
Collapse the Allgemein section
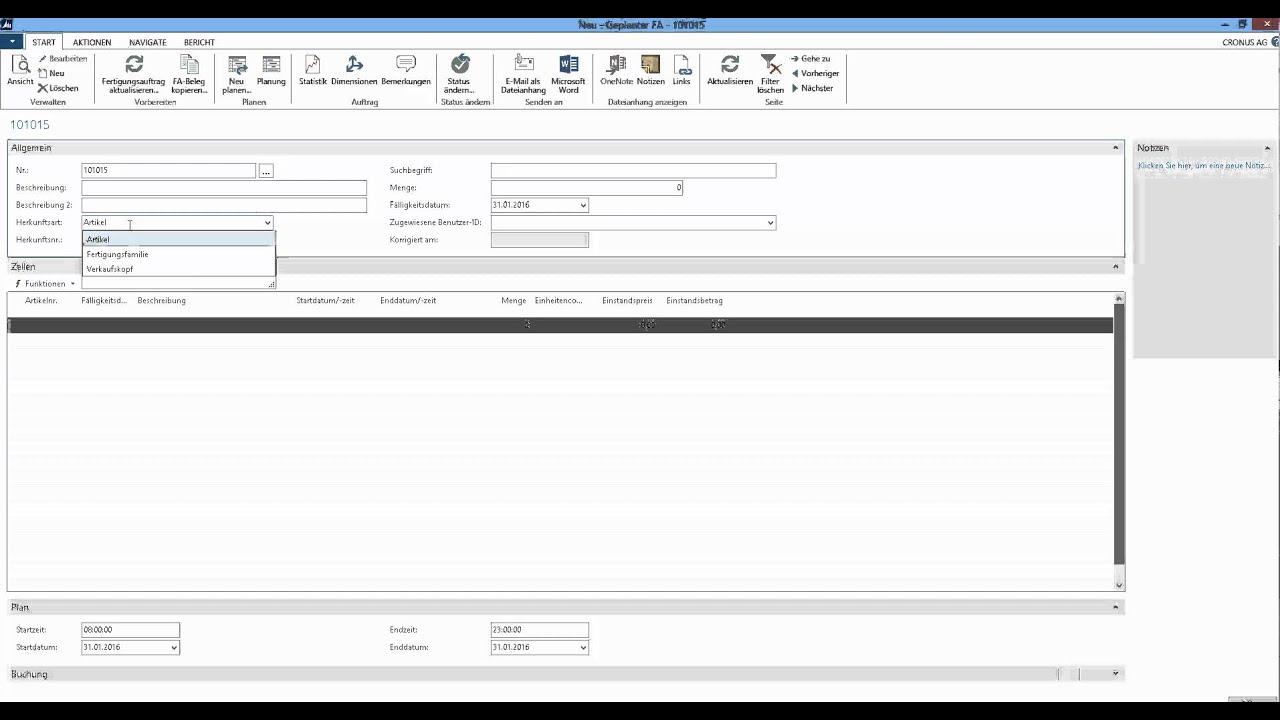(1116, 148)
